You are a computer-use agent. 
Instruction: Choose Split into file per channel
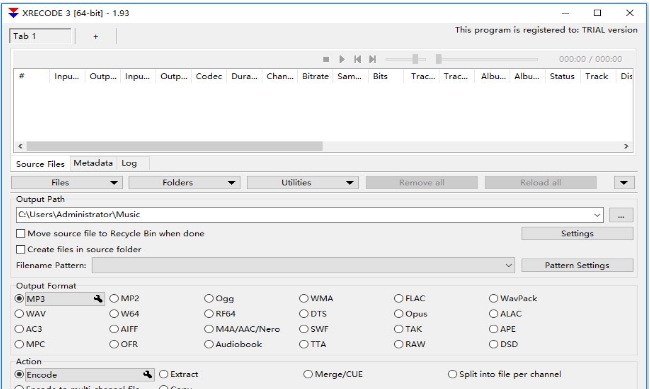point(504,374)
